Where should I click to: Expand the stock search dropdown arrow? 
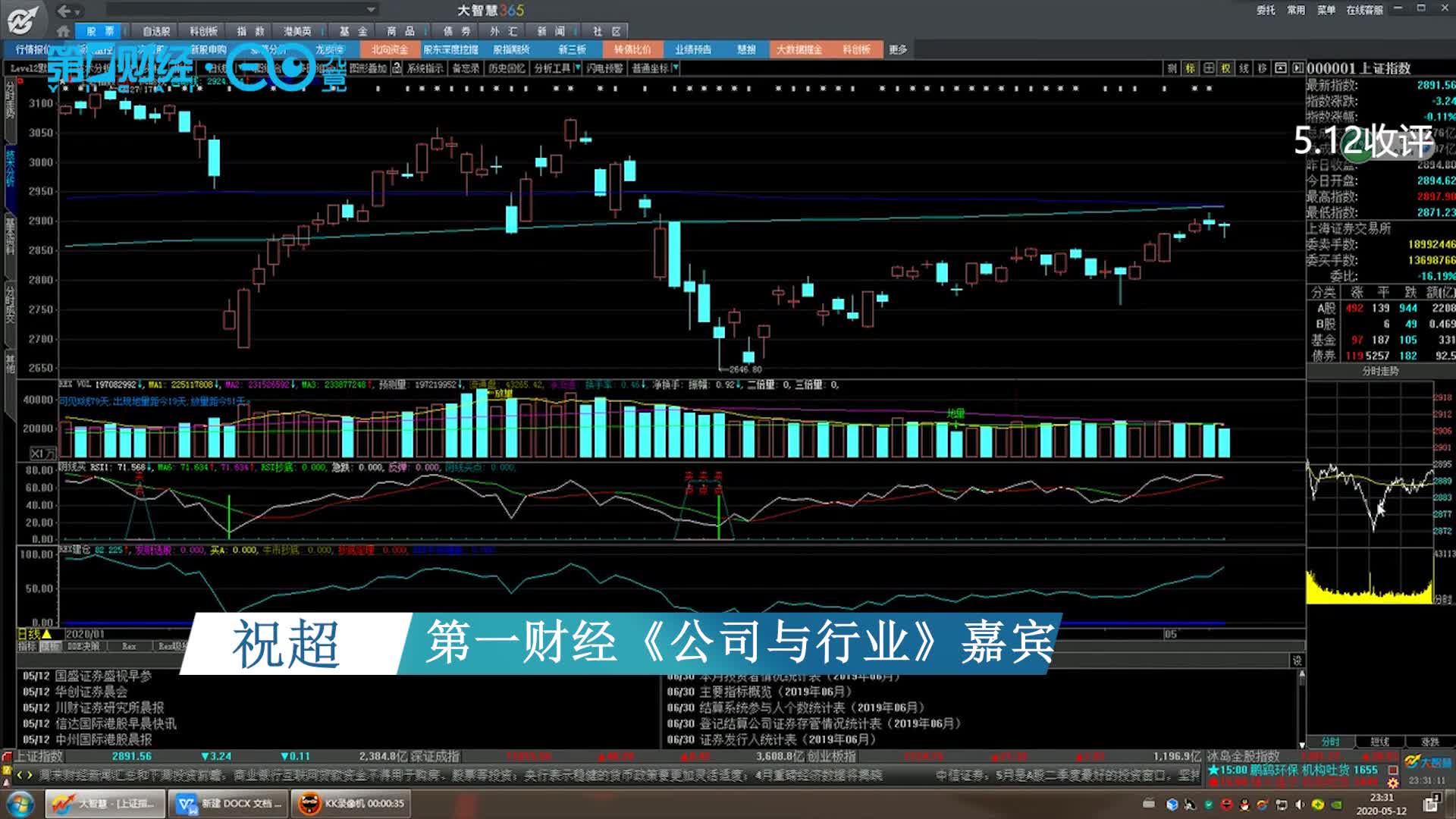(371, 10)
